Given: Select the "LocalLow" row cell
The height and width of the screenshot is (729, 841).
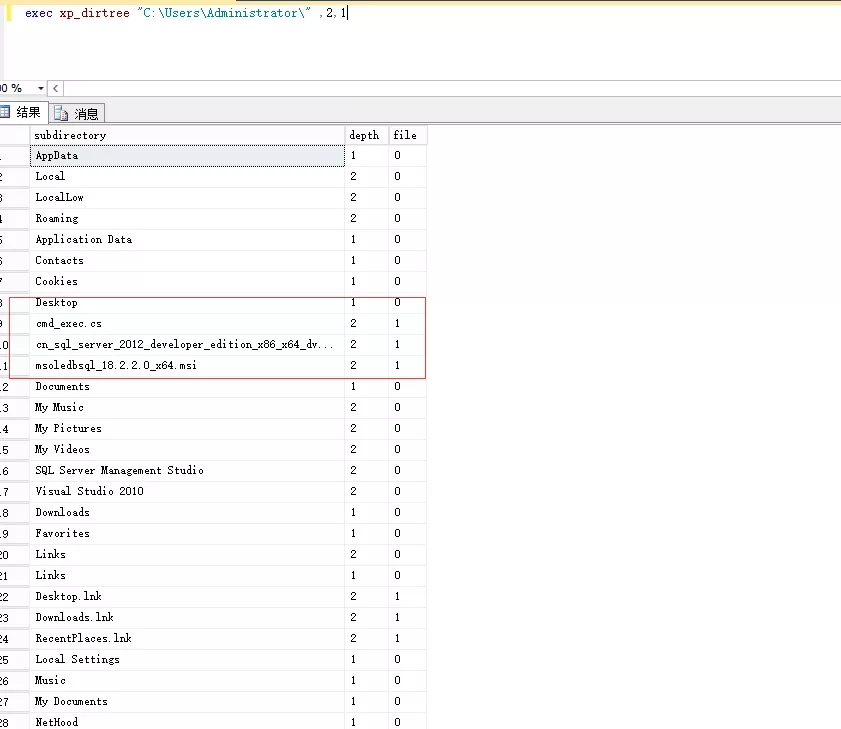Looking at the screenshot, I should [187, 197].
